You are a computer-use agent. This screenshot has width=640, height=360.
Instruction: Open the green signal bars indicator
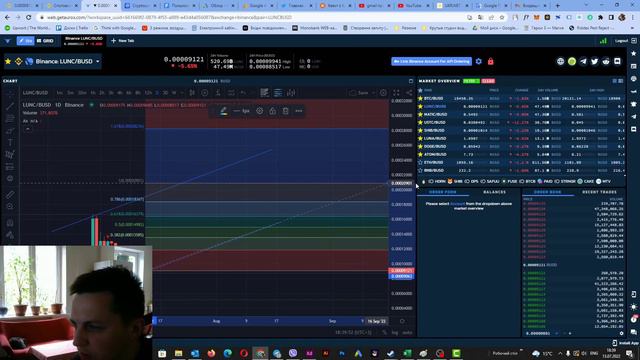pyautogui.click(x=603, y=41)
